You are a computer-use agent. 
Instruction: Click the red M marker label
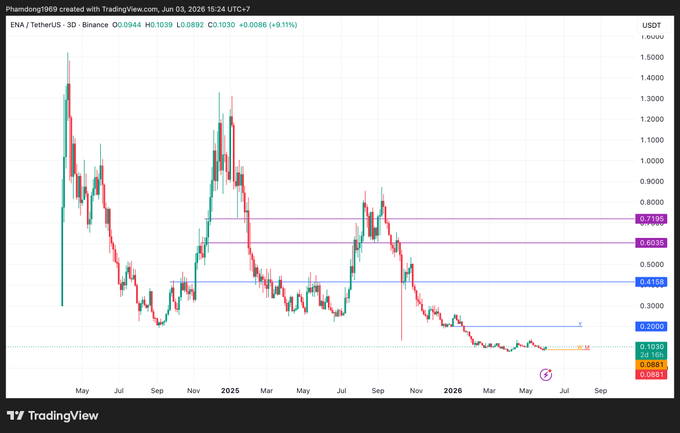[x=587, y=348]
